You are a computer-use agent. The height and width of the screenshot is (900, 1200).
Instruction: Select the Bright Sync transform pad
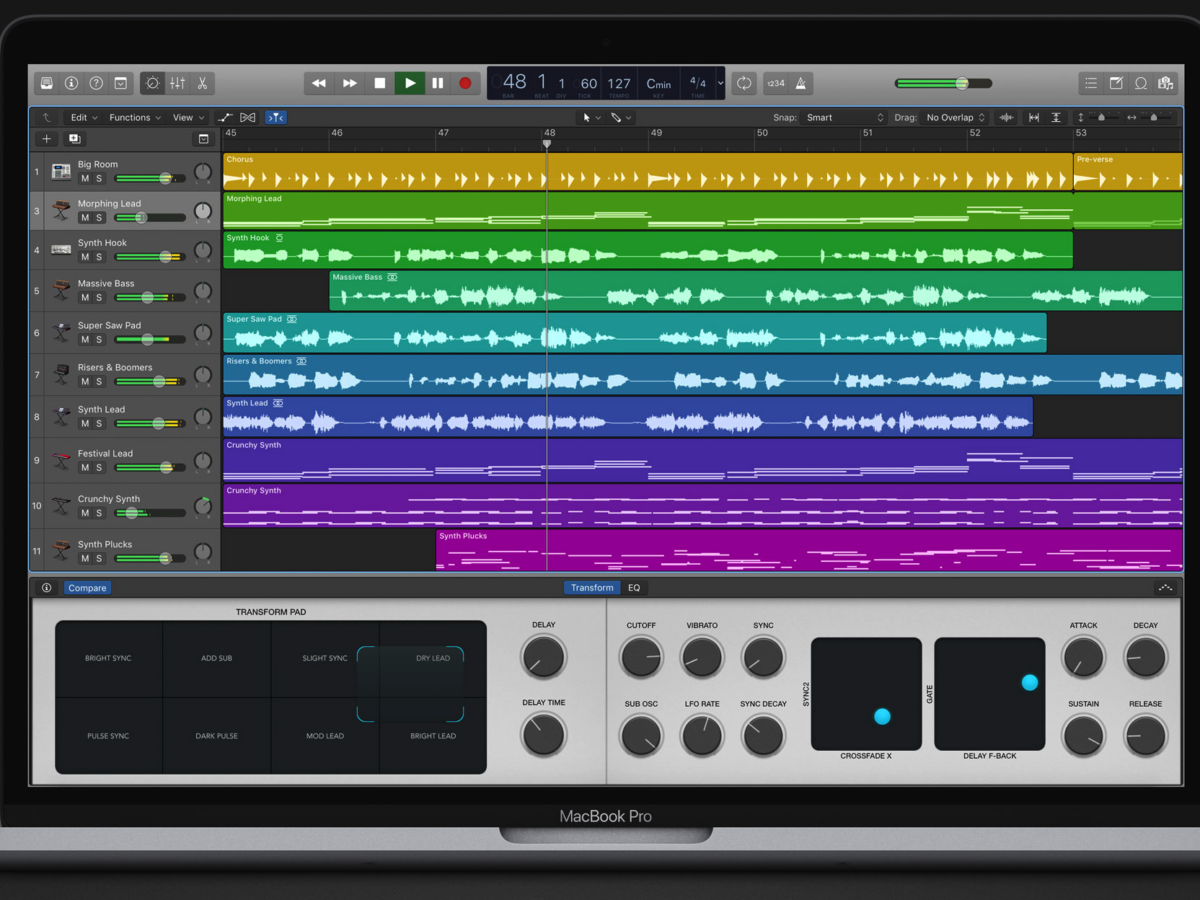[x=108, y=658]
